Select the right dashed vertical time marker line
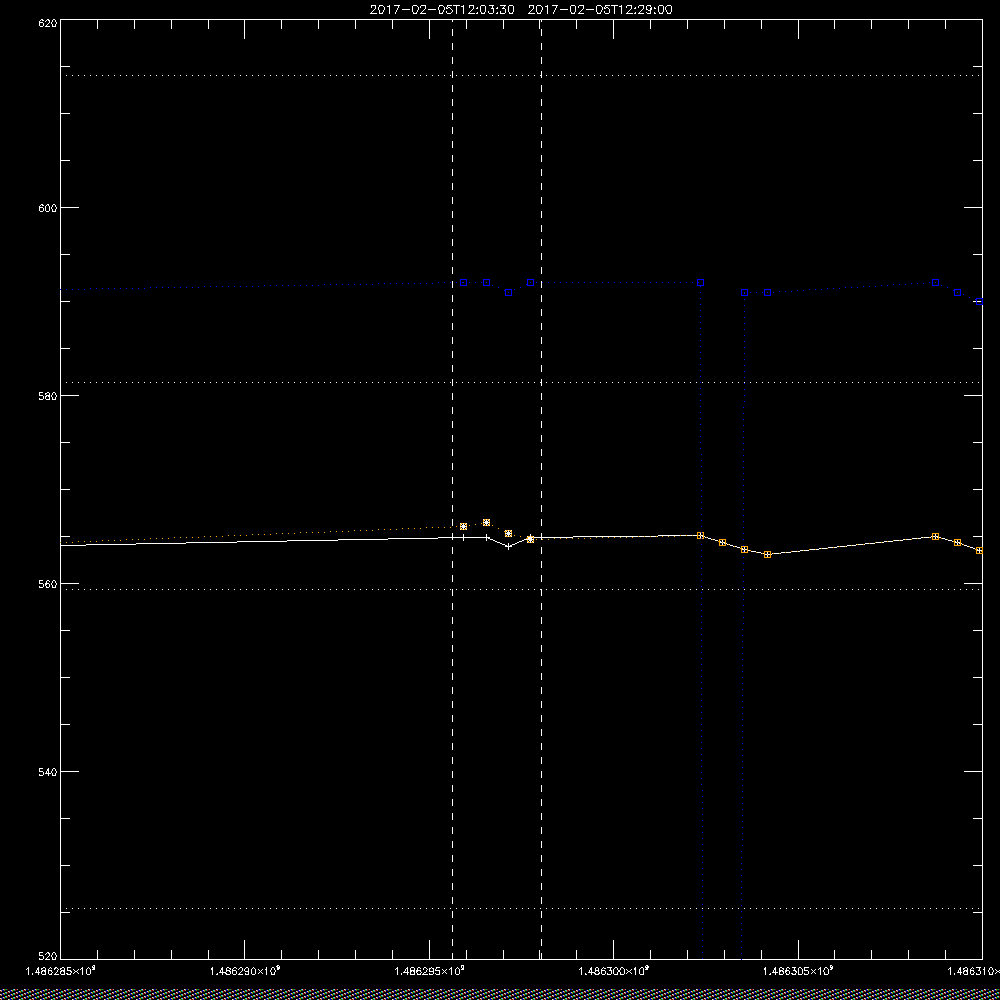The image size is (1000, 1000). tap(541, 490)
